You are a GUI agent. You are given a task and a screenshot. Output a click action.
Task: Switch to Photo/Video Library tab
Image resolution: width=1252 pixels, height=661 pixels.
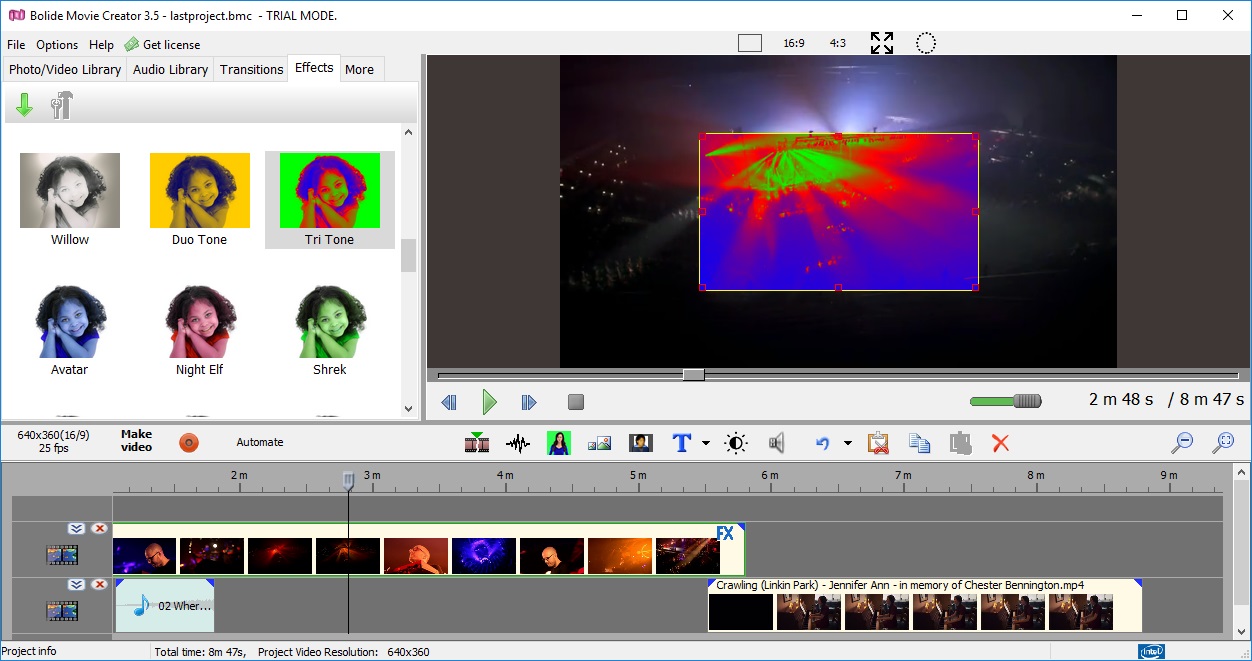65,69
